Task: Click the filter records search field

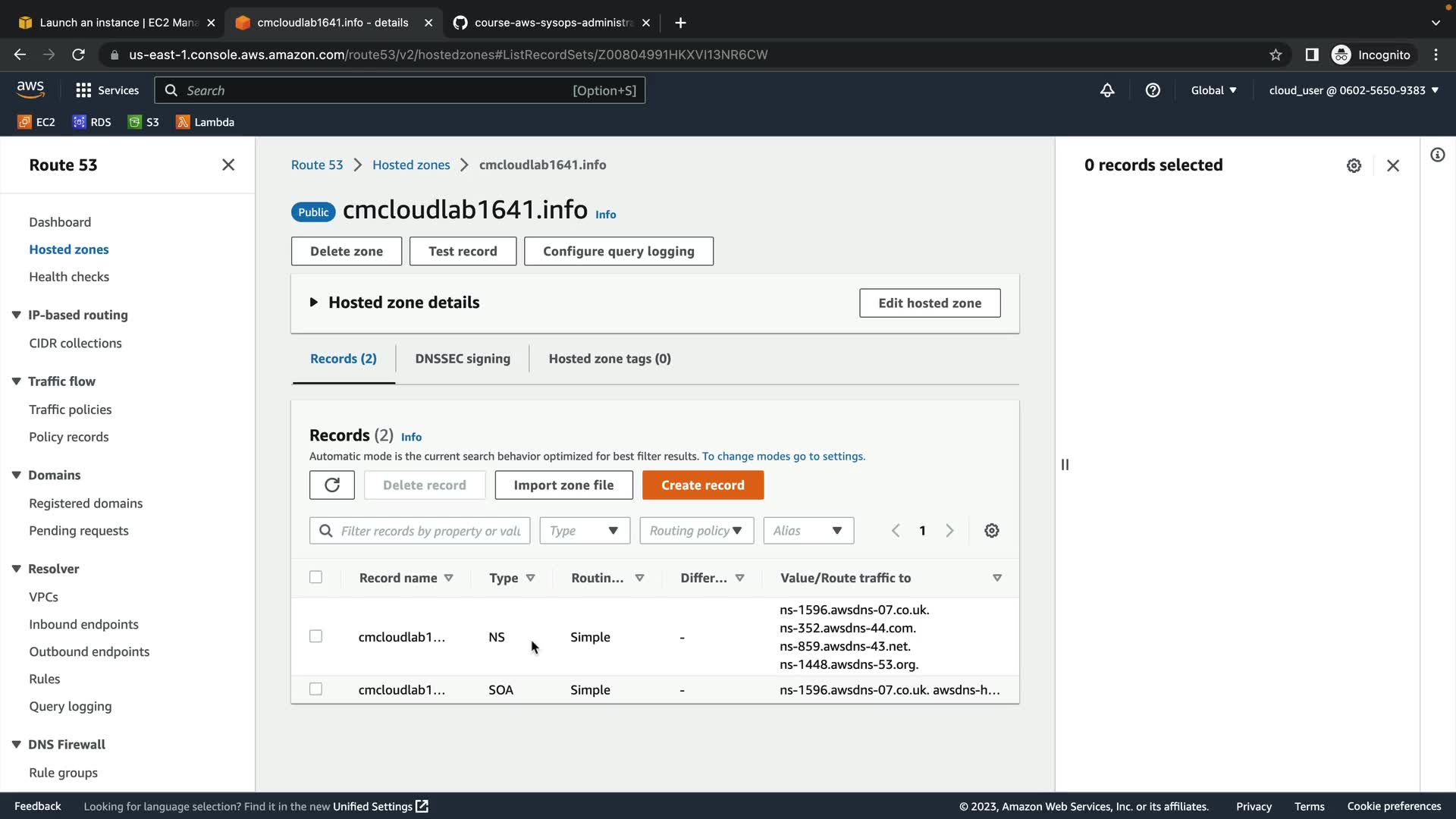Action: pos(429,531)
